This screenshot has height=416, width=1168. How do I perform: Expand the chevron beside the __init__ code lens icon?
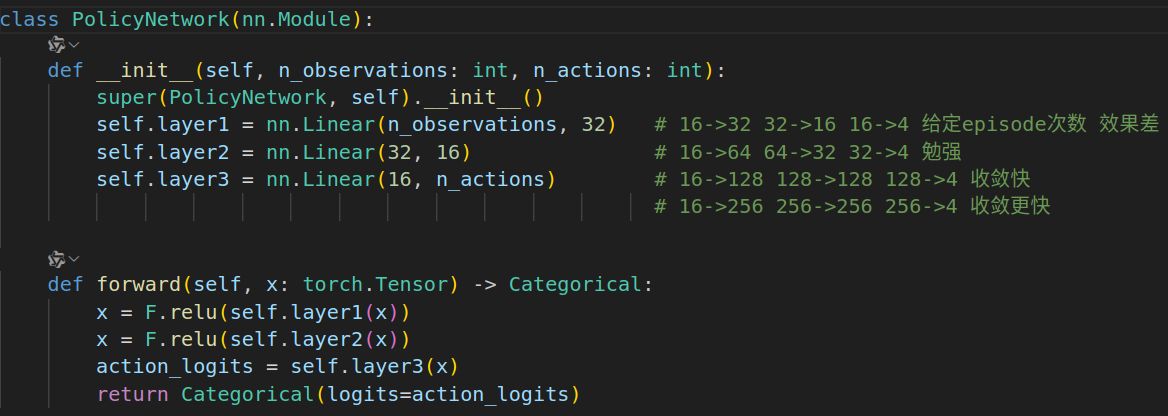pos(74,45)
